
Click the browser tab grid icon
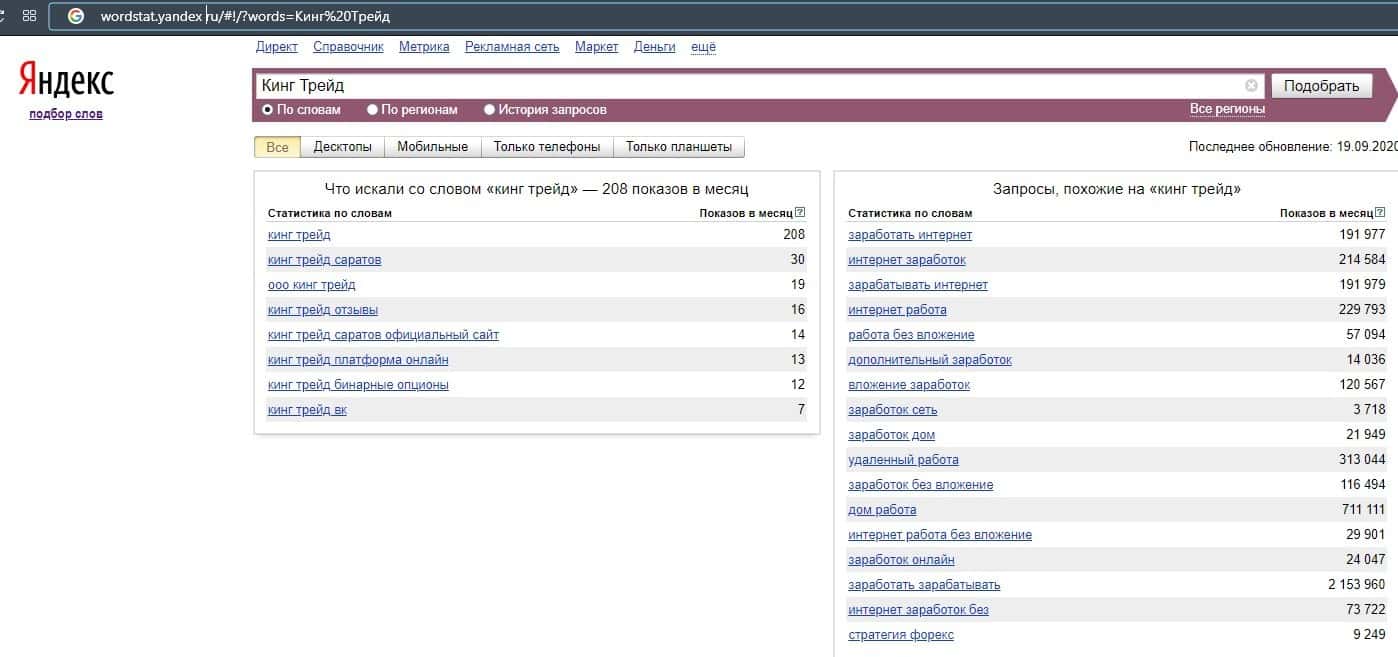point(29,16)
